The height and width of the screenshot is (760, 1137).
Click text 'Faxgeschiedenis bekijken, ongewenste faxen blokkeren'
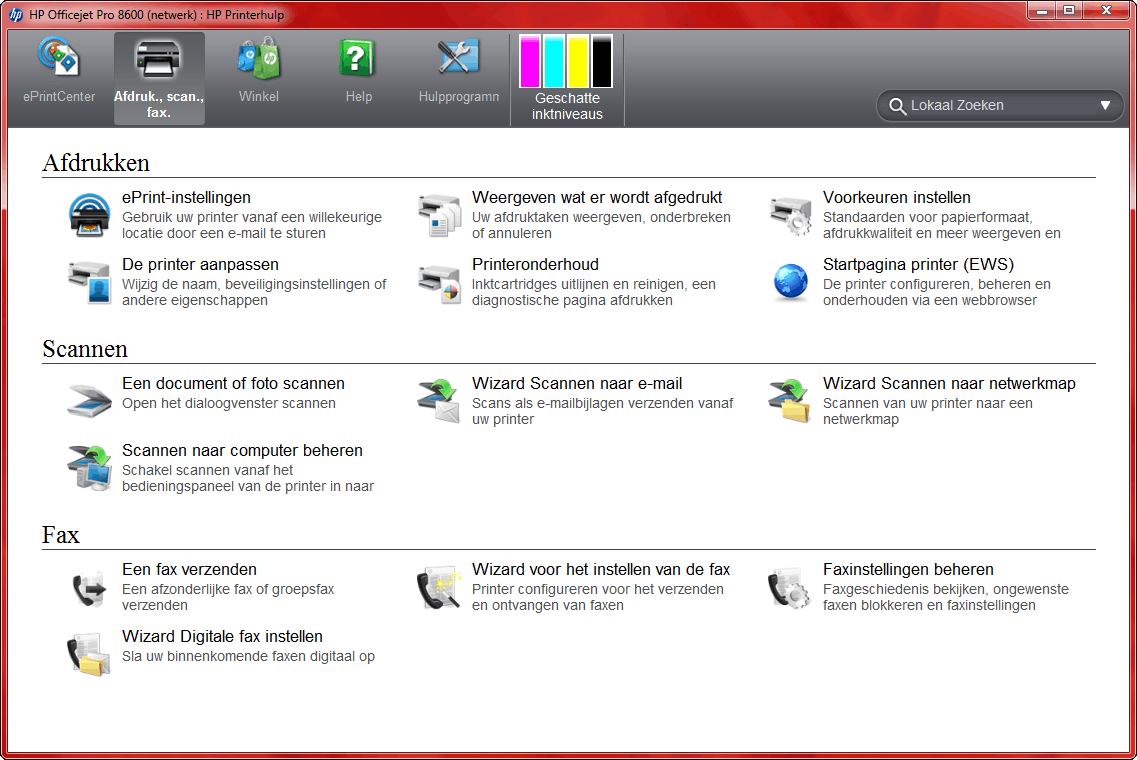(946, 597)
